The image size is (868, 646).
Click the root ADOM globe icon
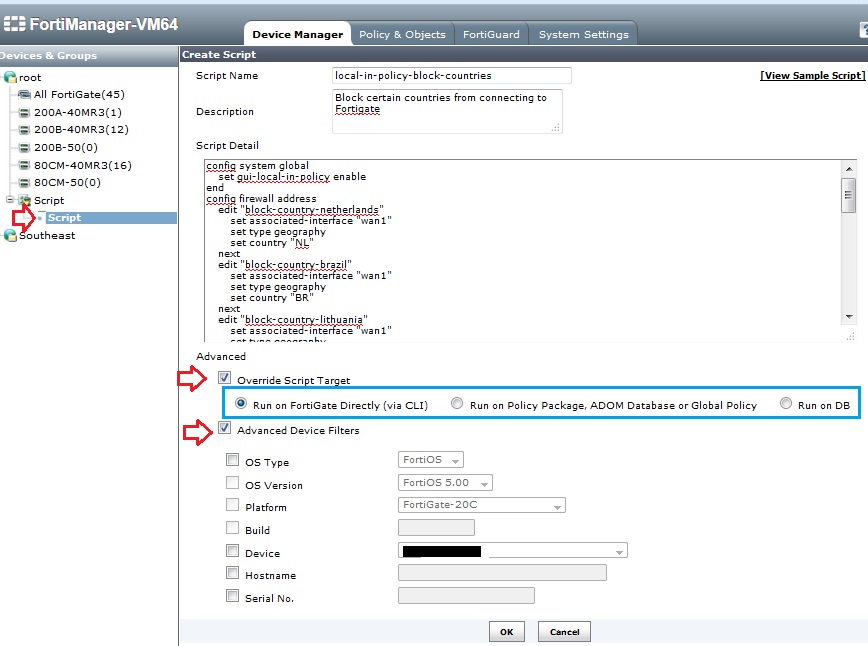coord(10,77)
